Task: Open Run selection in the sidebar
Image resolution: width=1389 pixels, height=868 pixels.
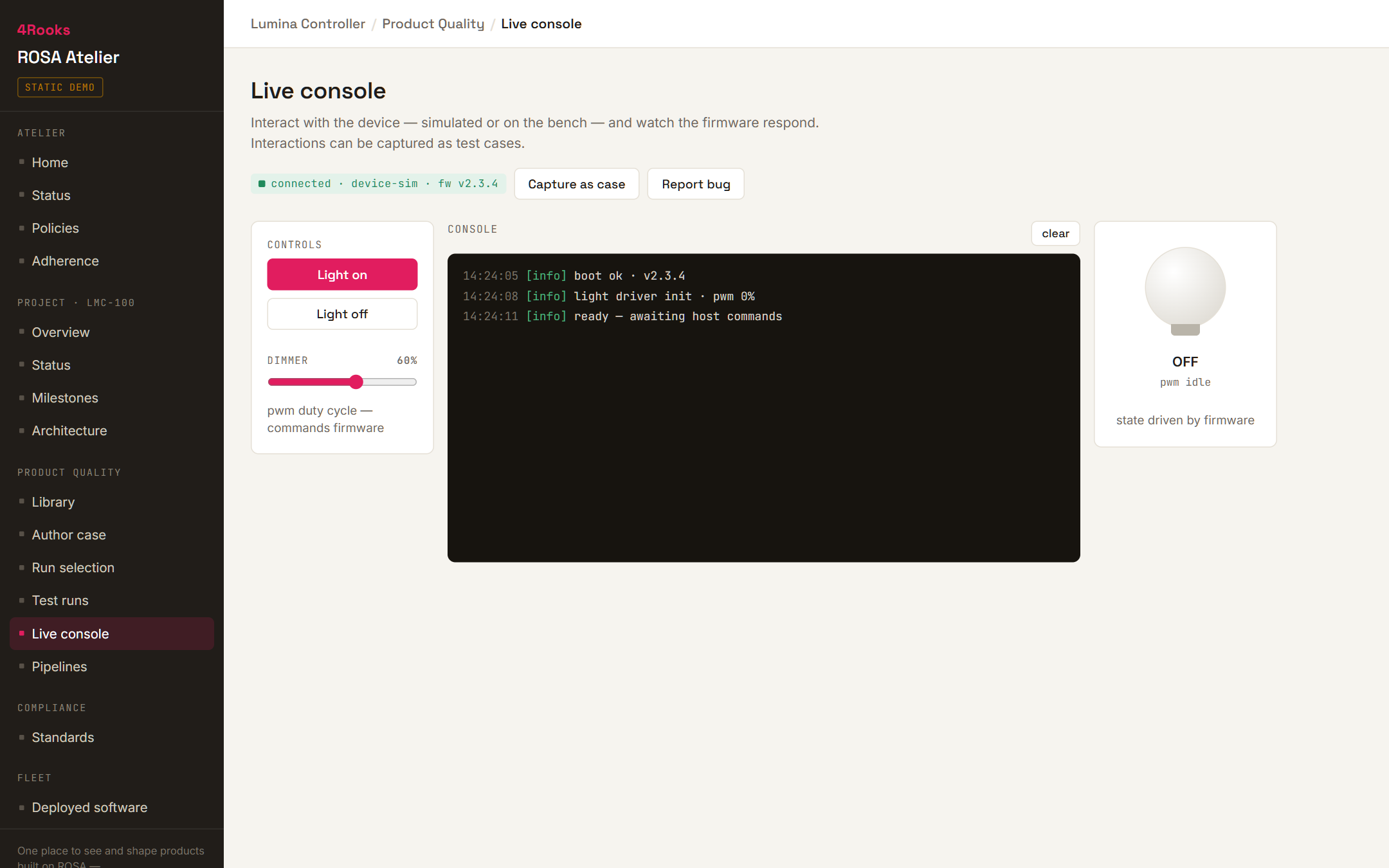Action: pyautogui.click(x=112, y=568)
